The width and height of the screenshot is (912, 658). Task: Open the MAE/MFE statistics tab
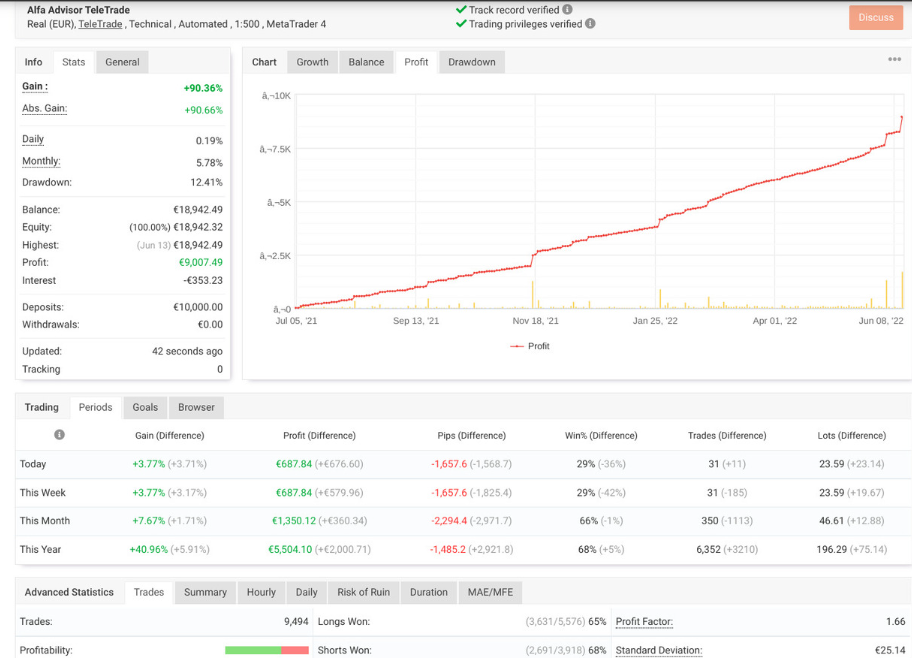(490, 592)
